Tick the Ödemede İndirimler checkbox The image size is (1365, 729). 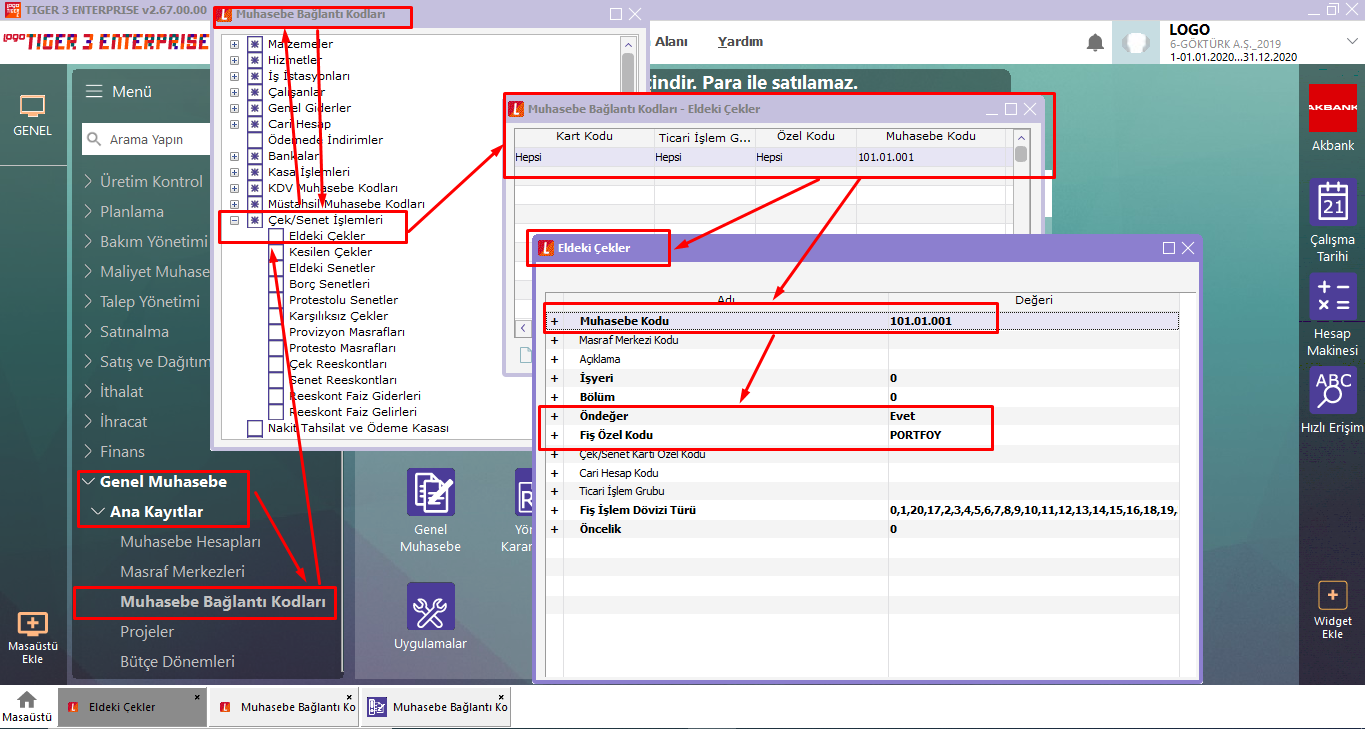[255, 140]
